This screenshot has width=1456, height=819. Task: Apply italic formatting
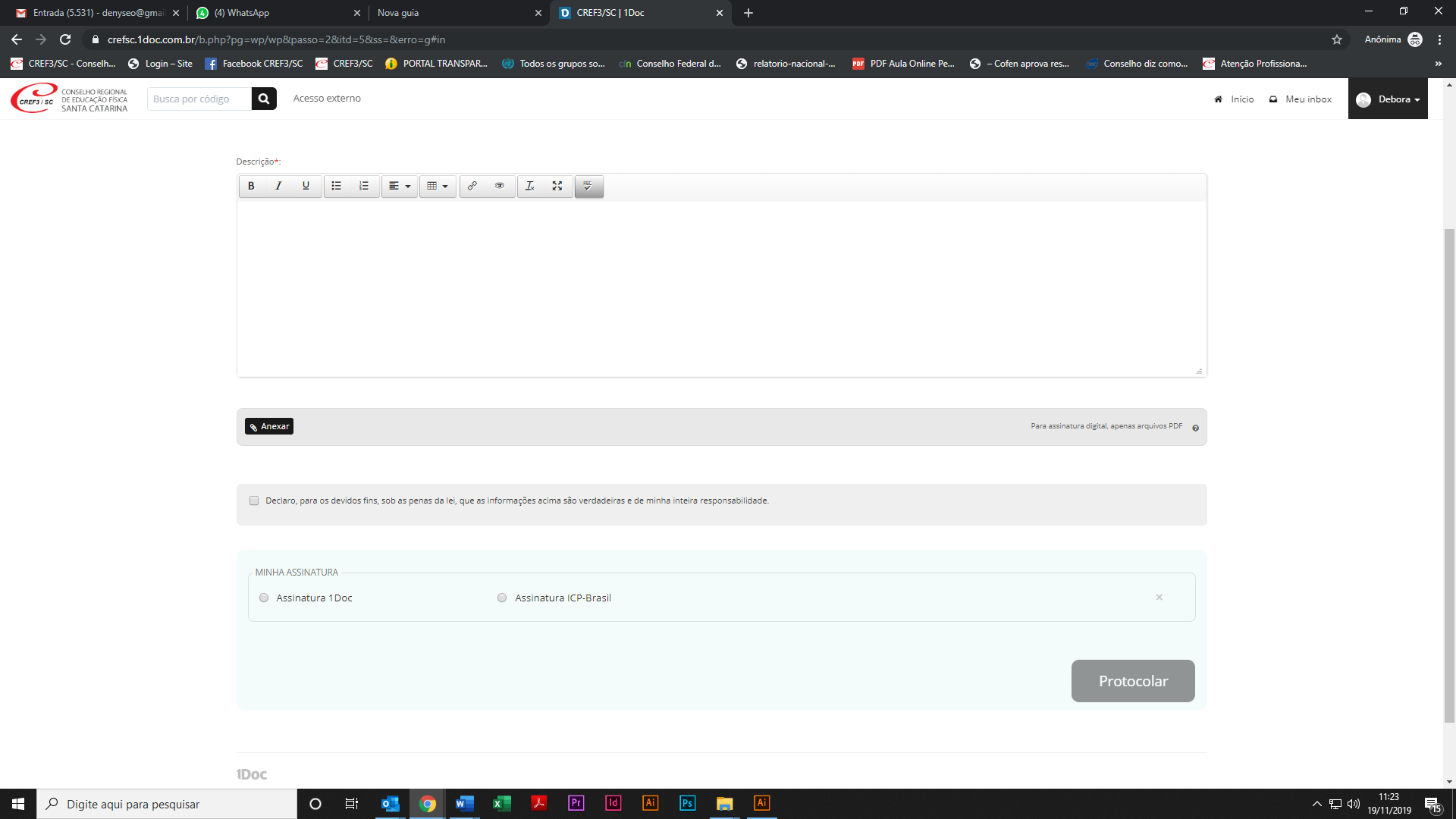pyautogui.click(x=278, y=186)
